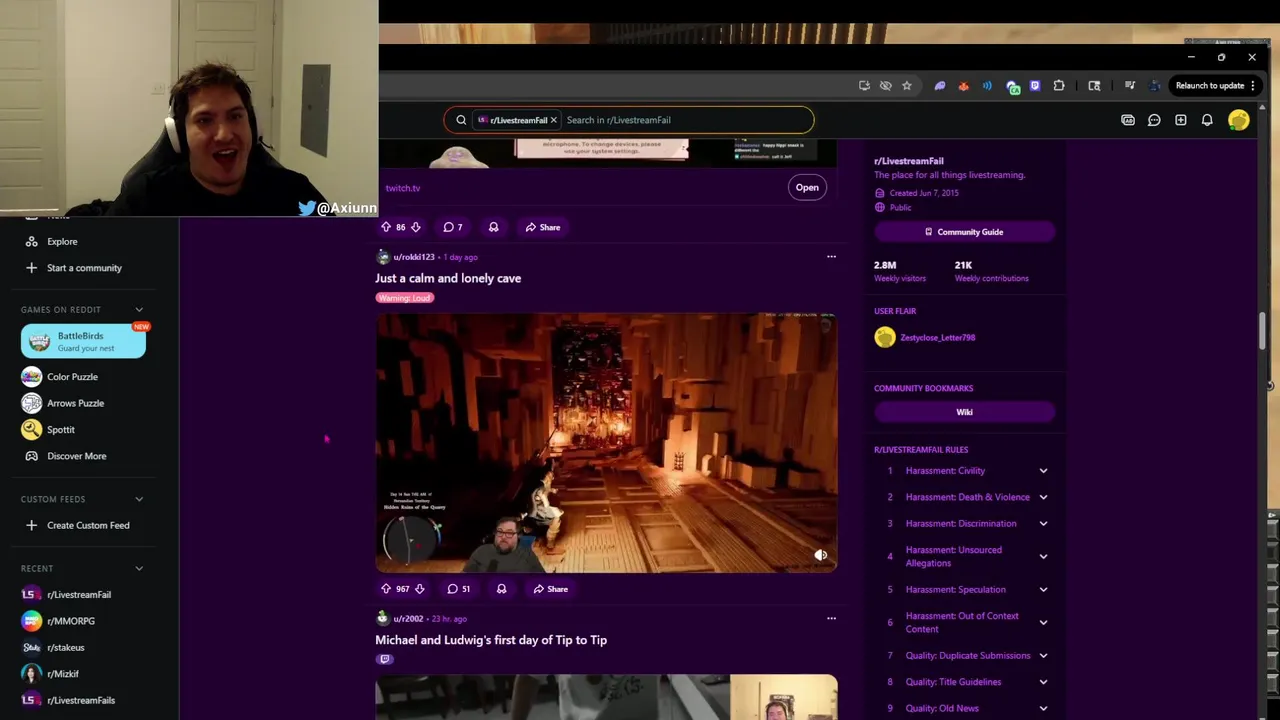The height and width of the screenshot is (720, 1280).
Task: Share the post with 86 points
Action: 543,227
